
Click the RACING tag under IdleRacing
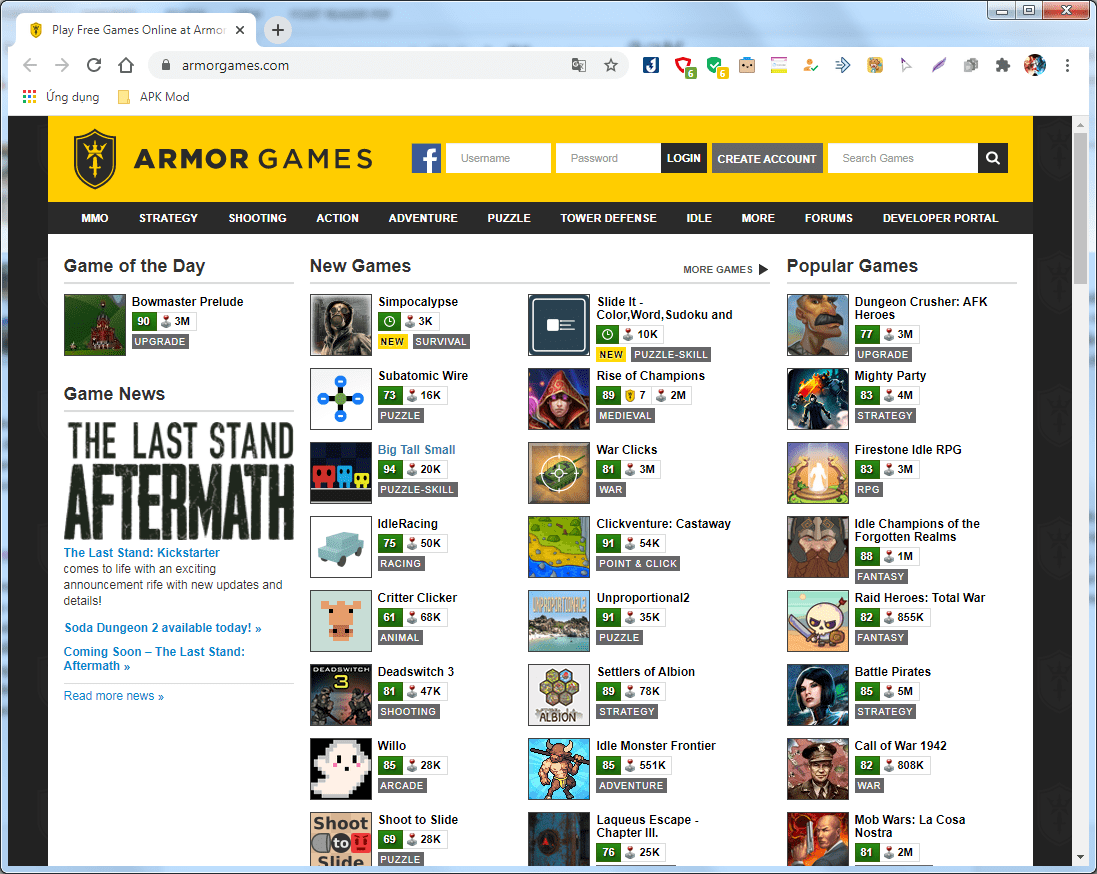(x=401, y=563)
